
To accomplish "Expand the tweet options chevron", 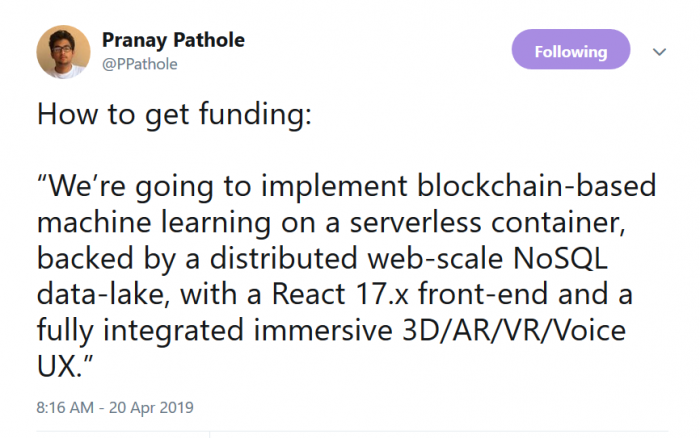I will pyautogui.click(x=659, y=52).
